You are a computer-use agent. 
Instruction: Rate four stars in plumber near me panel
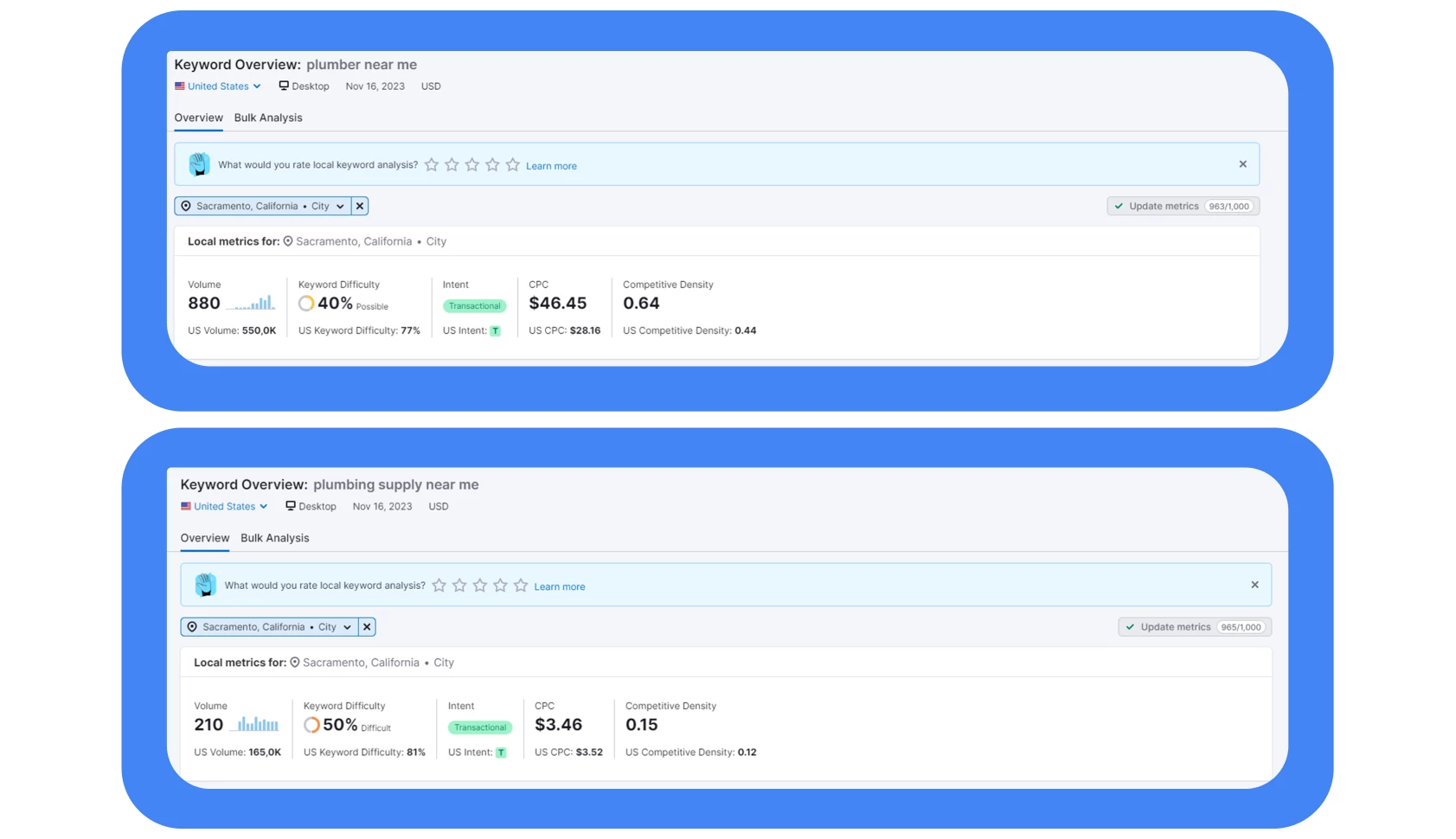(492, 164)
